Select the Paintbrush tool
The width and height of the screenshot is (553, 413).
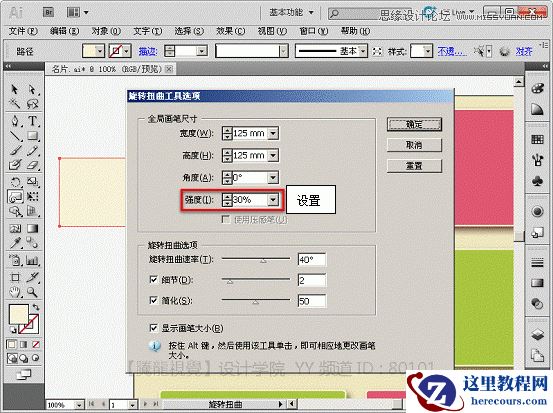pyautogui.click(x=14, y=151)
